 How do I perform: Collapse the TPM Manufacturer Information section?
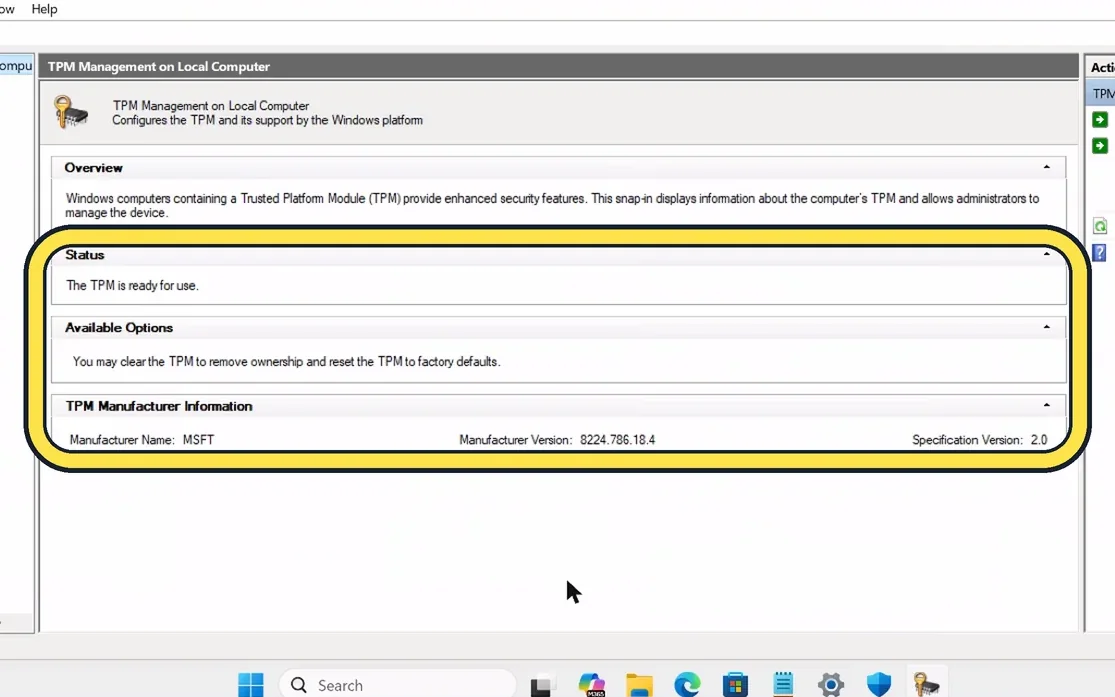pyautogui.click(x=1046, y=405)
